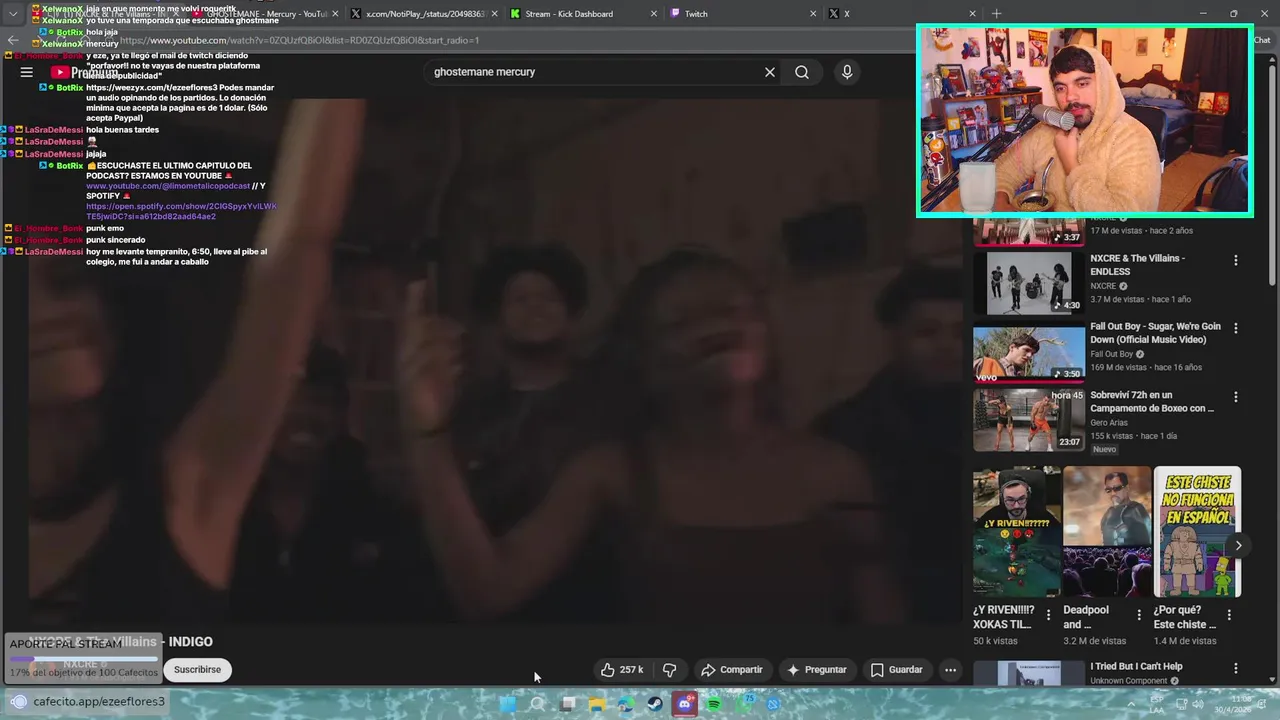Switch to the GHOSTEMANE - Mercury YouTube tab
Image resolution: width=1280 pixels, height=720 pixels.
(x=265, y=14)
